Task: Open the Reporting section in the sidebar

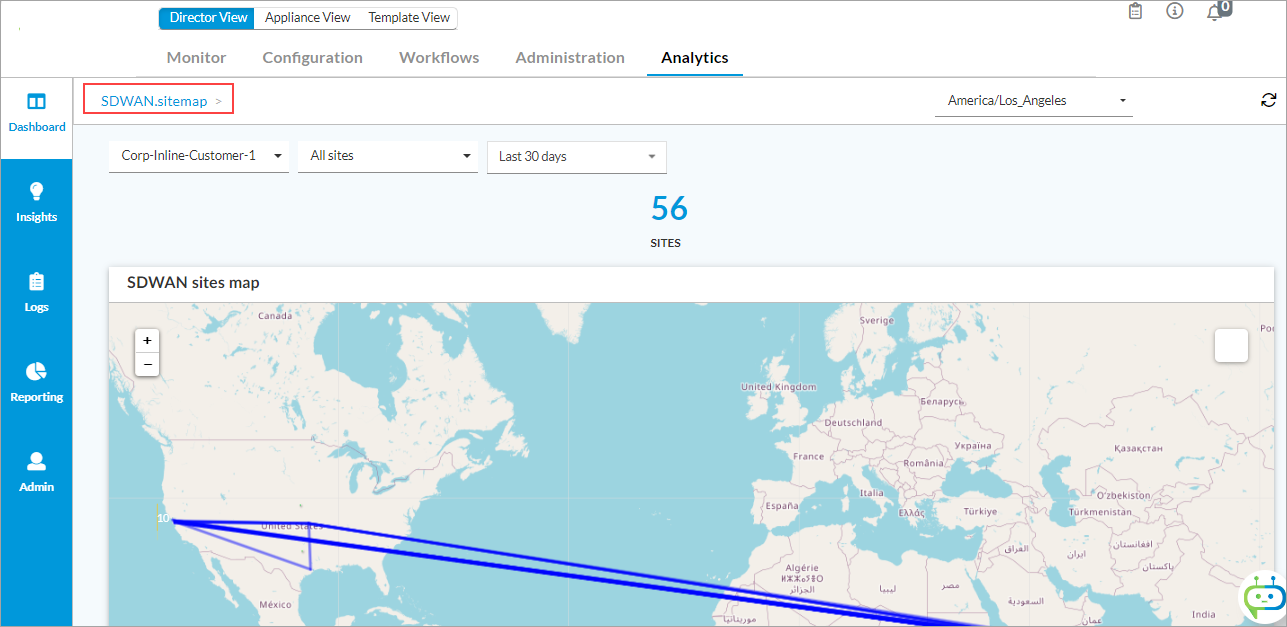Action: (x=37, y=381)
